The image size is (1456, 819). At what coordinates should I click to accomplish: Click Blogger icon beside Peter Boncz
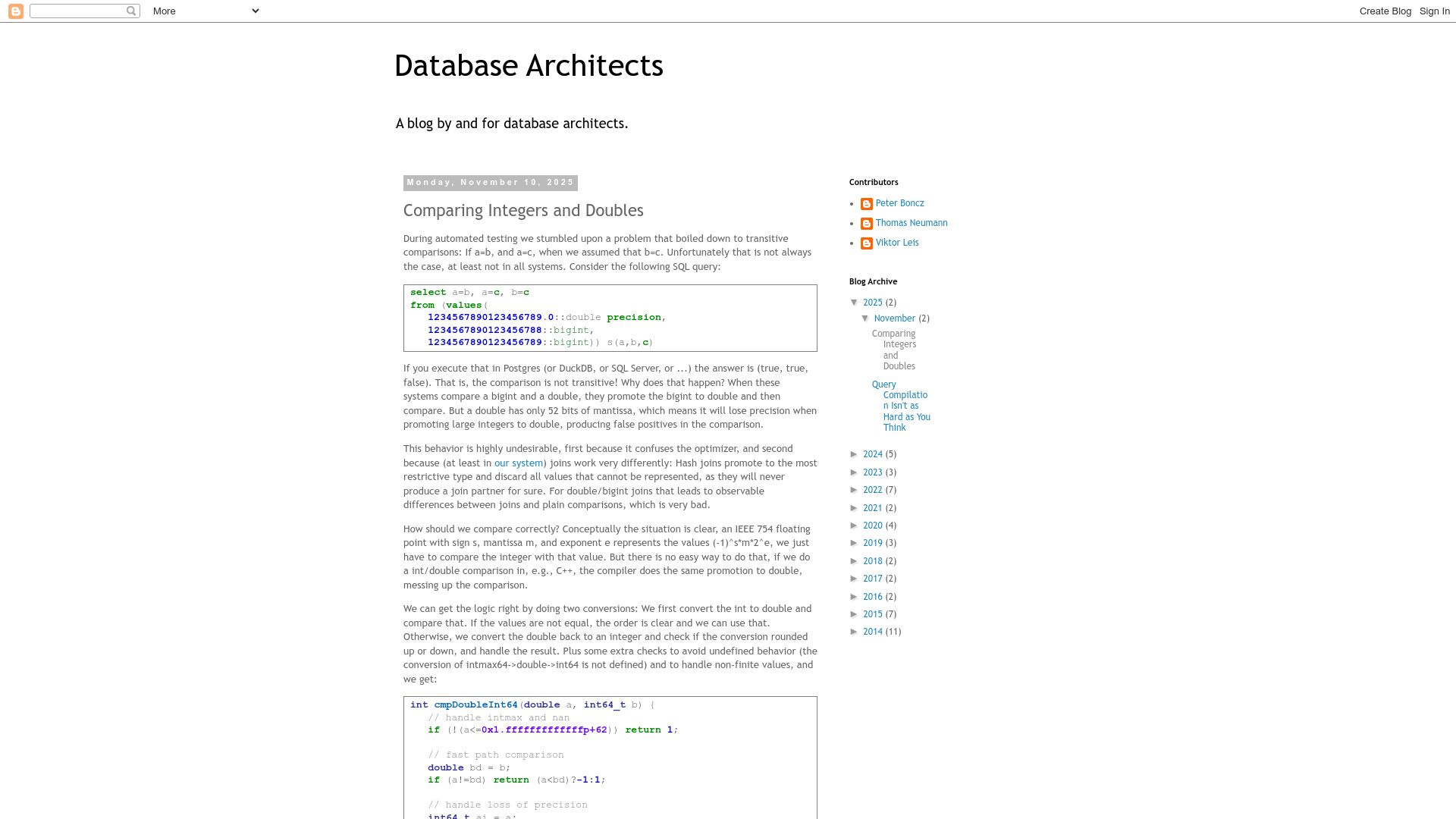tap(867, 204)
